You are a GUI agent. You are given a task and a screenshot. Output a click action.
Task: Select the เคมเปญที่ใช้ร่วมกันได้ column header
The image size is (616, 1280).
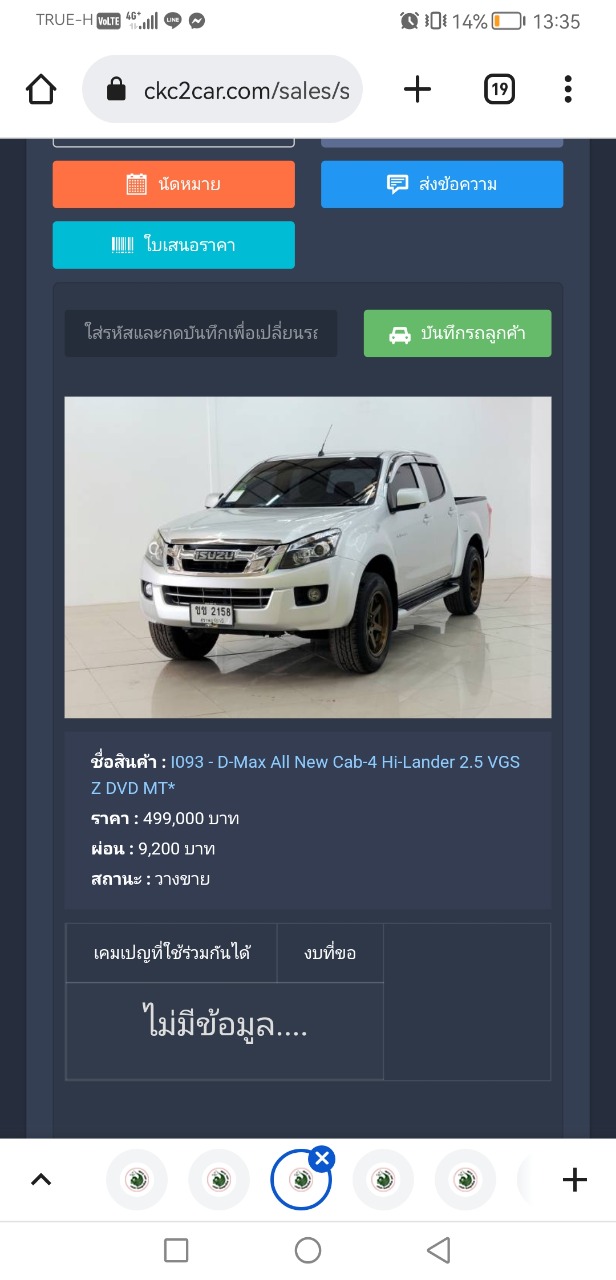tap(171, 953)
